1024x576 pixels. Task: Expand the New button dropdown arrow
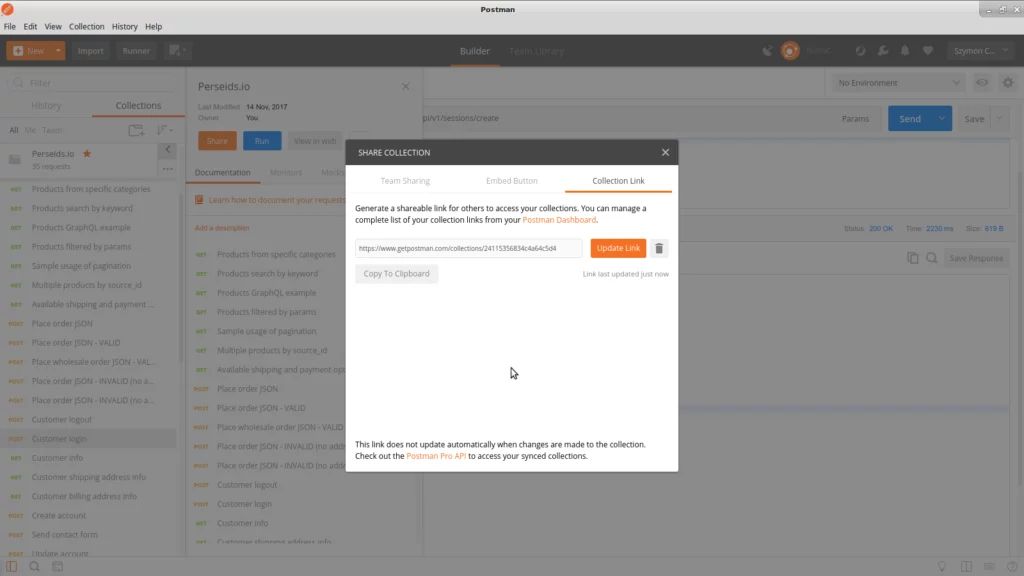58,51
